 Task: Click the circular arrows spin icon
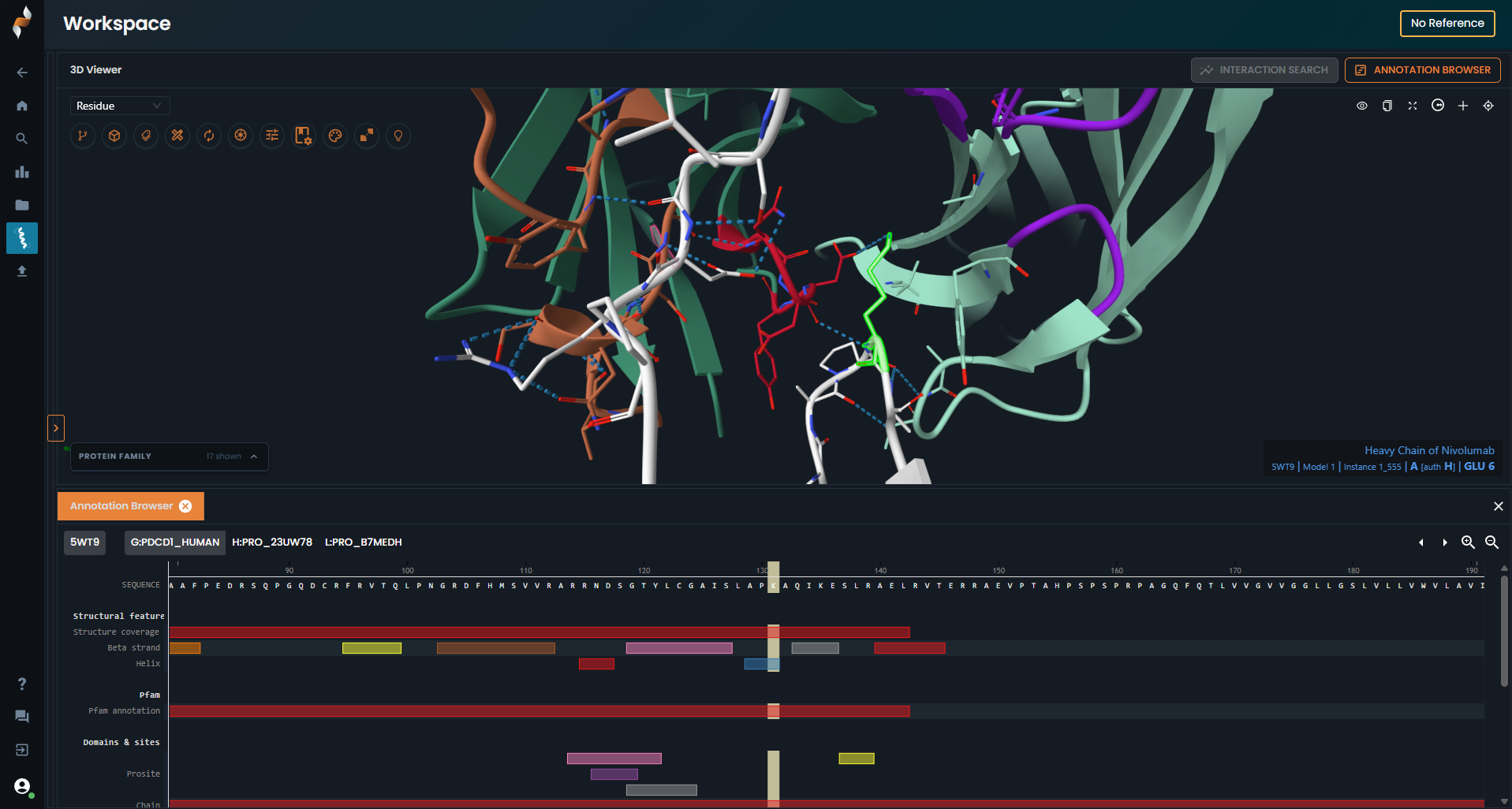point(209,136)
